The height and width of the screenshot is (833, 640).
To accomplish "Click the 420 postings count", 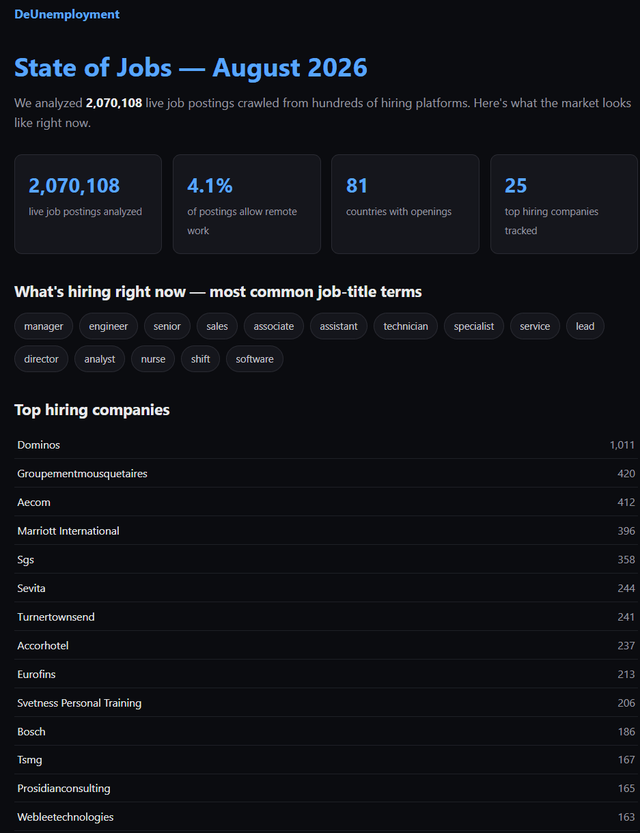I will click(x=626, y=474).
